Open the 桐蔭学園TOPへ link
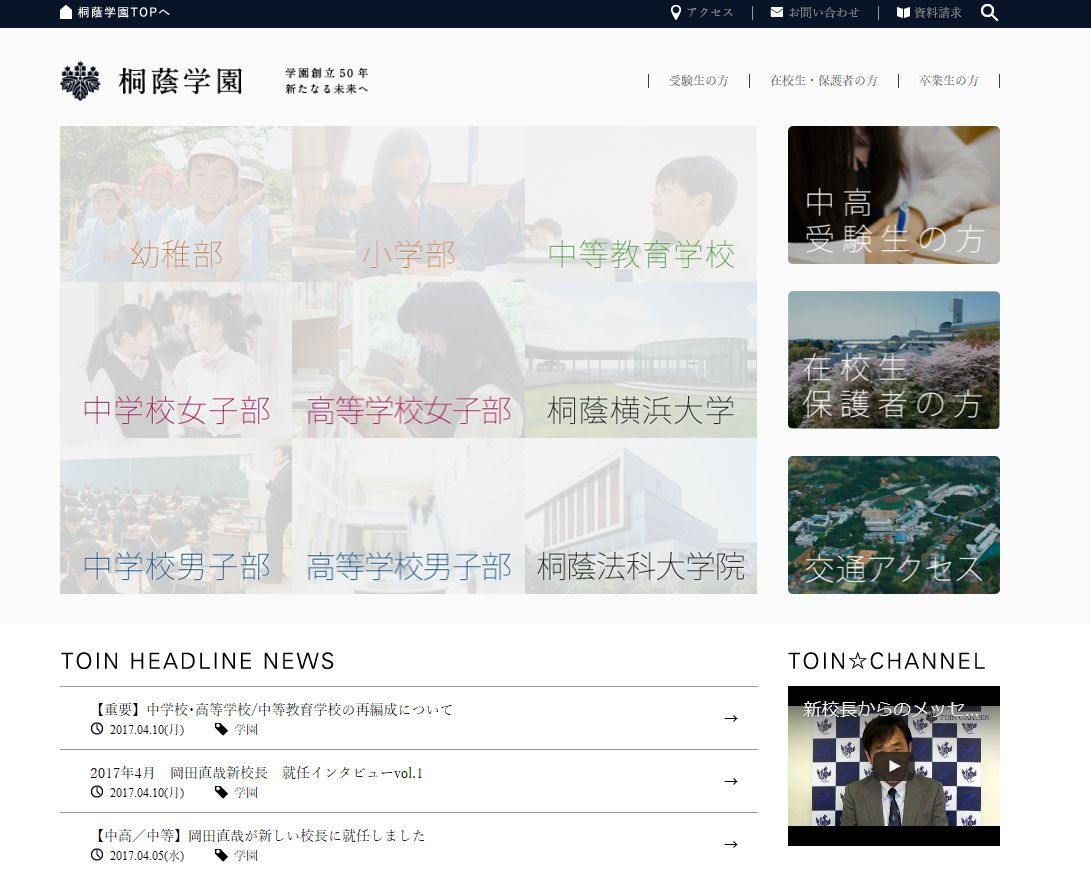Screen dimensions: 1091x873 point(123,13)
